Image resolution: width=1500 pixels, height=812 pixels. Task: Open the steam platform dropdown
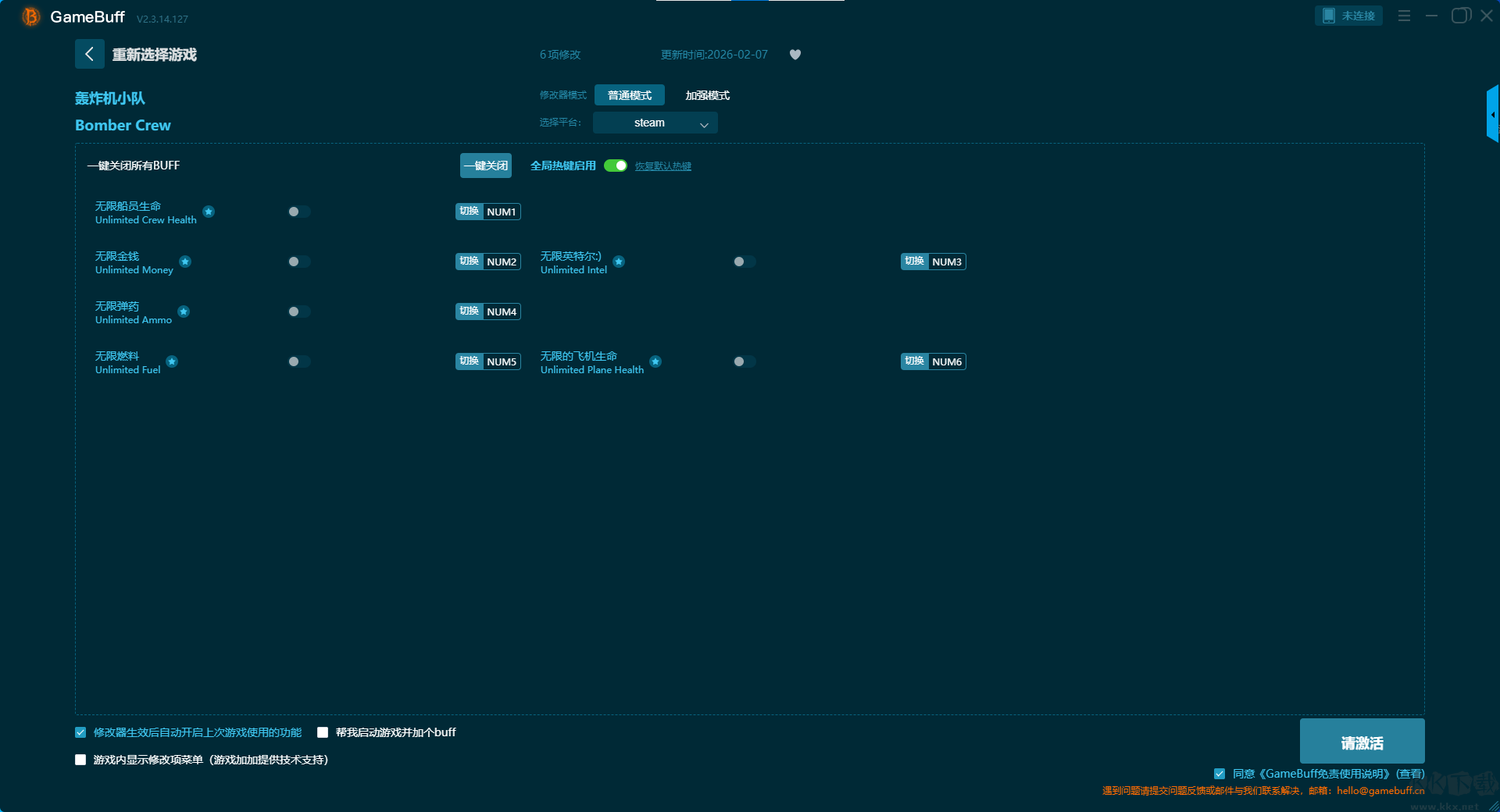click(655, 123)
